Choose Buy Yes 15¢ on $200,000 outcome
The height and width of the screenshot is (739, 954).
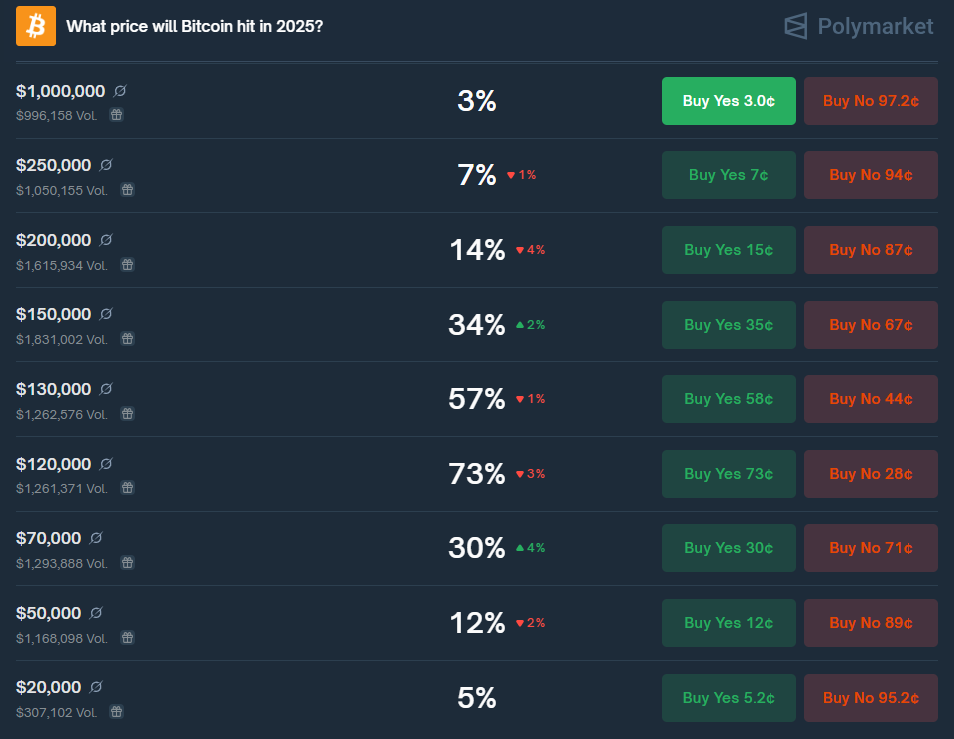point(728,250)
